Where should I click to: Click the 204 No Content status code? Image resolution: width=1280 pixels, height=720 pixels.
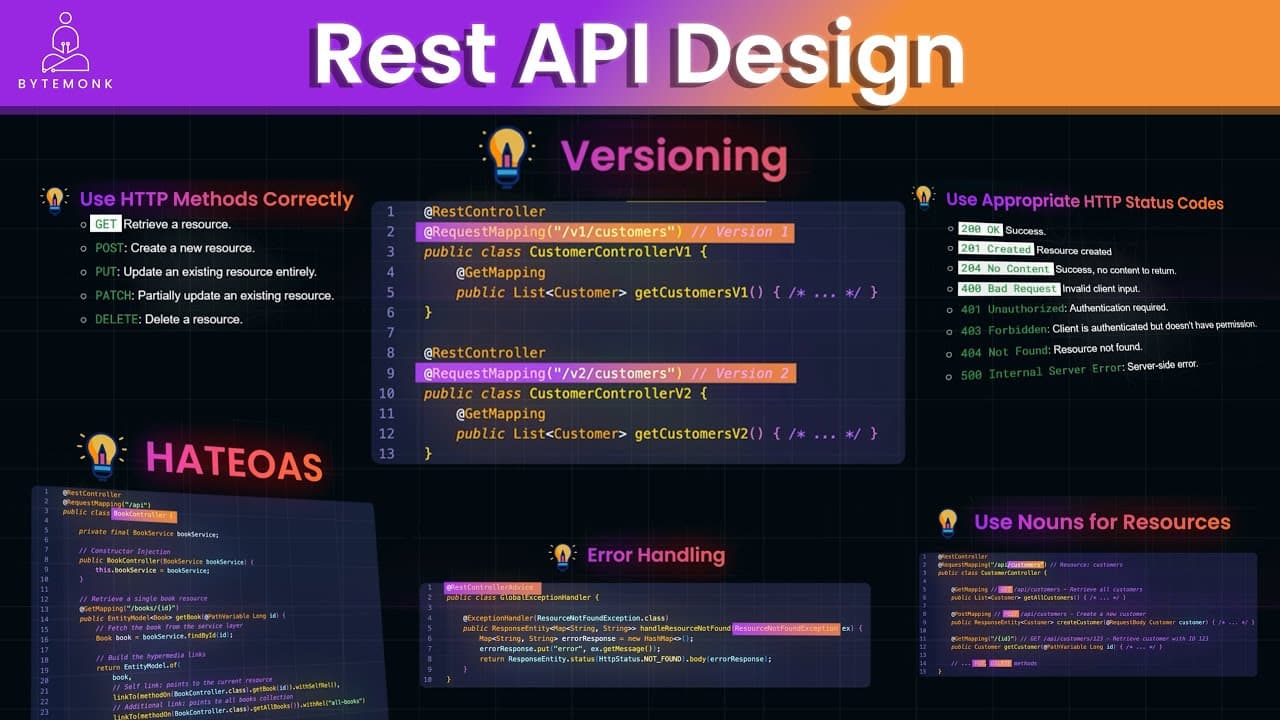pos(1005,269)
